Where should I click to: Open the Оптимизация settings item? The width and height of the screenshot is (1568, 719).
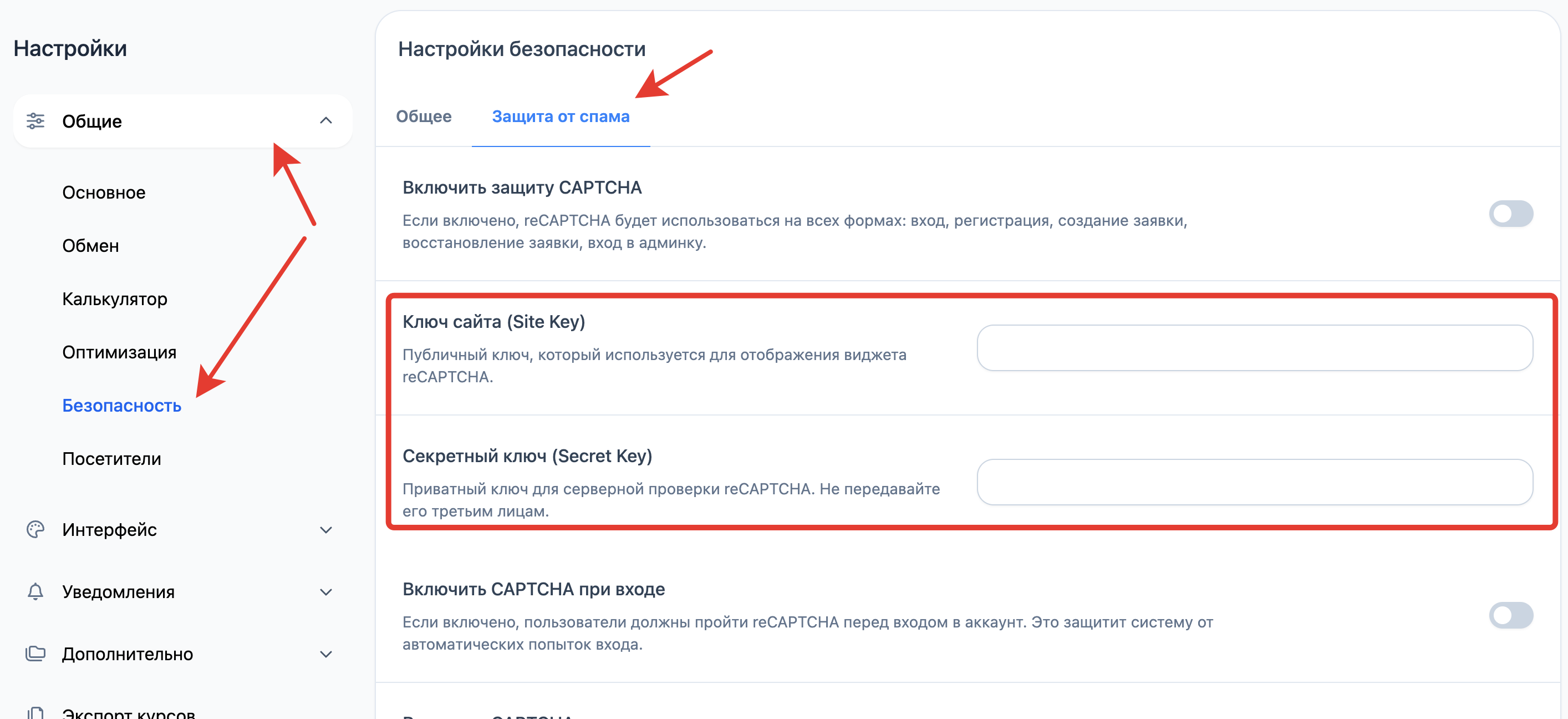tap(119, 352)
